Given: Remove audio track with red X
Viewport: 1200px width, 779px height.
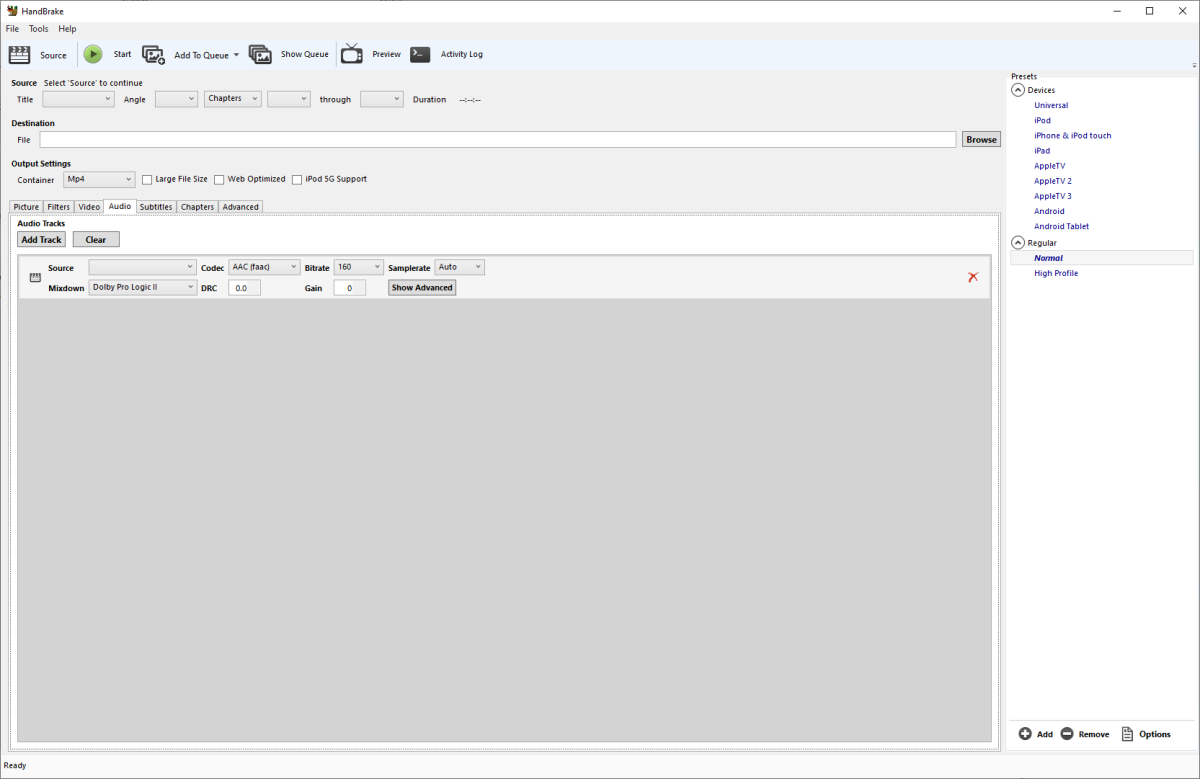Looking at the screenshot, I should click(x=973, y=277).
